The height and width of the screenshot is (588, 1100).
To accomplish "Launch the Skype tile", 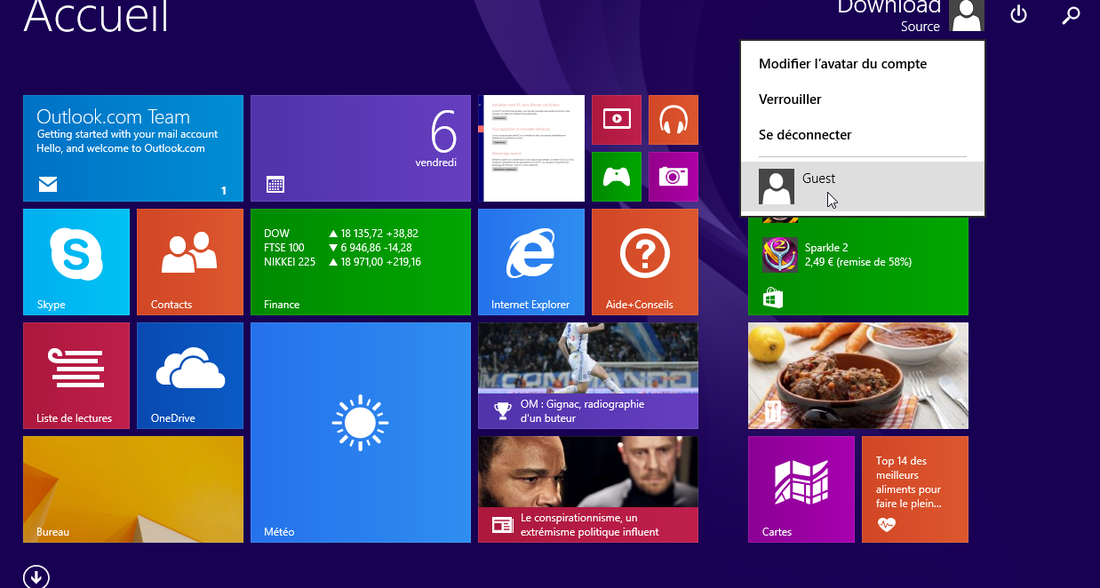I will 76,262.
